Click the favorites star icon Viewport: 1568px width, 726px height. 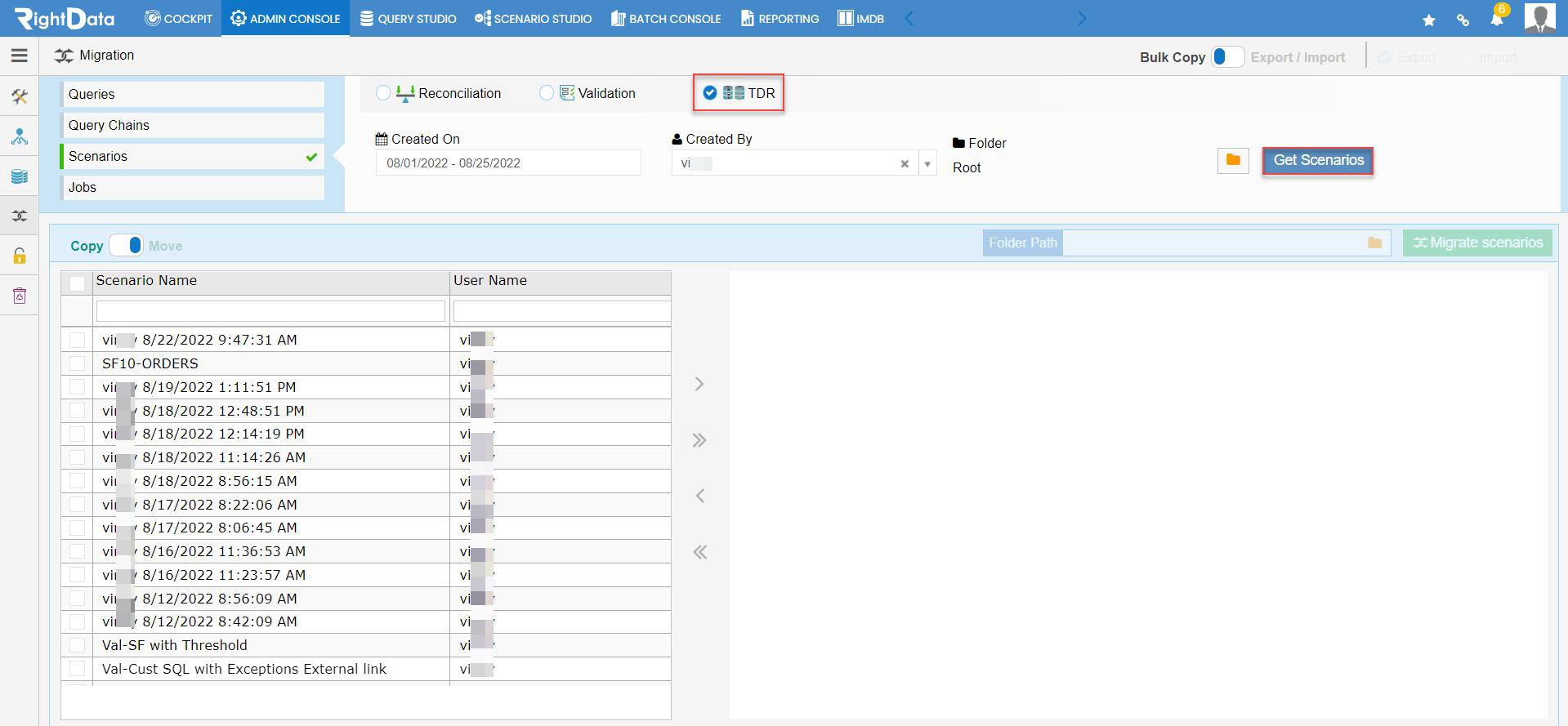(x=1429, y=20)
